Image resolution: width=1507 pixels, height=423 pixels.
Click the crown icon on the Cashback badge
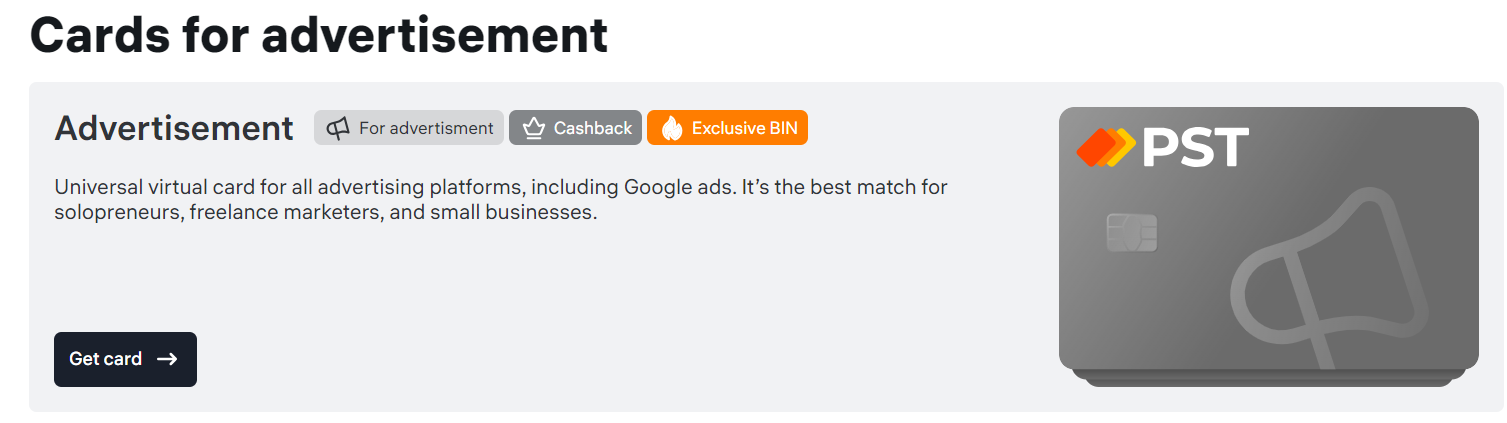[533, 128]
